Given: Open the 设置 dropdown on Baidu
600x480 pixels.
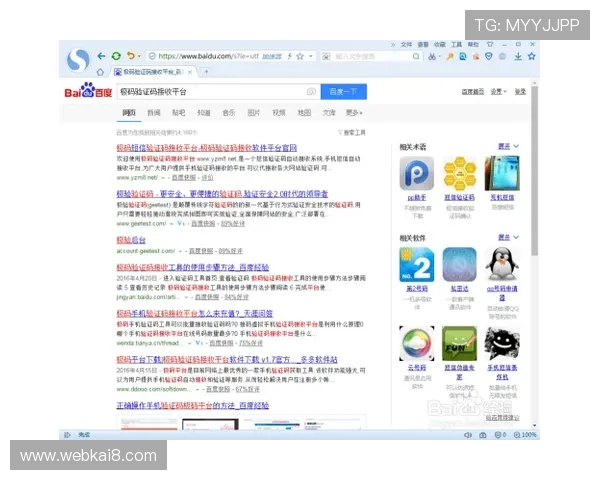Looking at the screenshot, I should [497, 92].
